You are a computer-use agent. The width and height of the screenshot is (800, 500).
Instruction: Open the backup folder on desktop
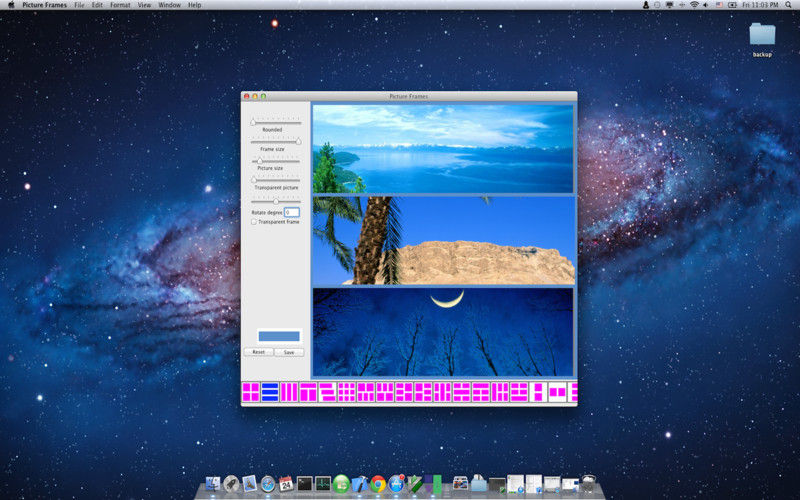762,36
